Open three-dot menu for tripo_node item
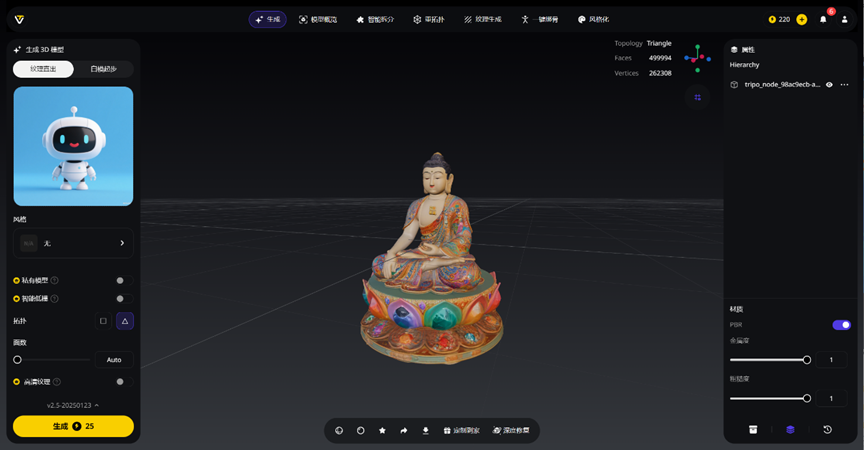This screenshot has height=450, width=864. pyautogui.click(x=845, y=85)
